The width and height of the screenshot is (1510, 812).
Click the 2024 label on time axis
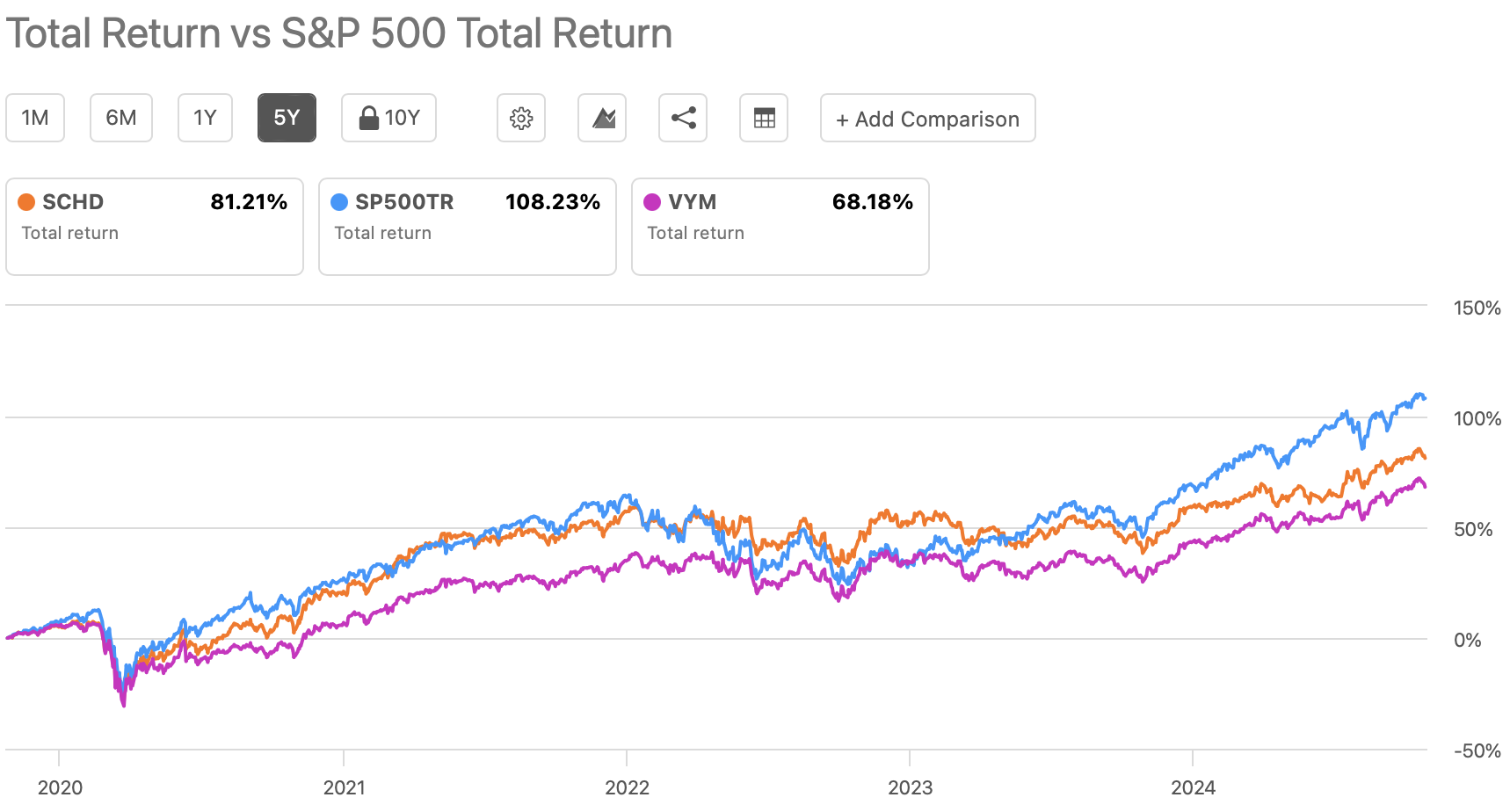(x=1193, y=787)
